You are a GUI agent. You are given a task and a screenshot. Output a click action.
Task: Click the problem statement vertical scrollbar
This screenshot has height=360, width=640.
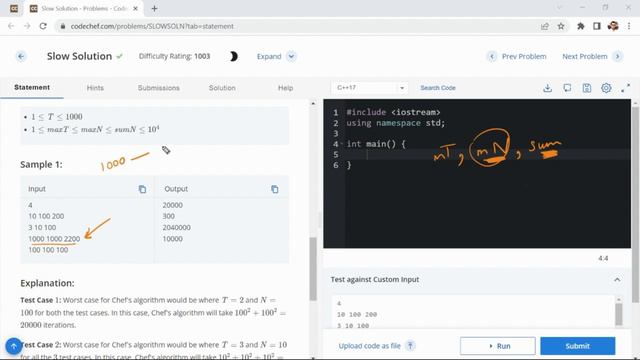(313, 269)
